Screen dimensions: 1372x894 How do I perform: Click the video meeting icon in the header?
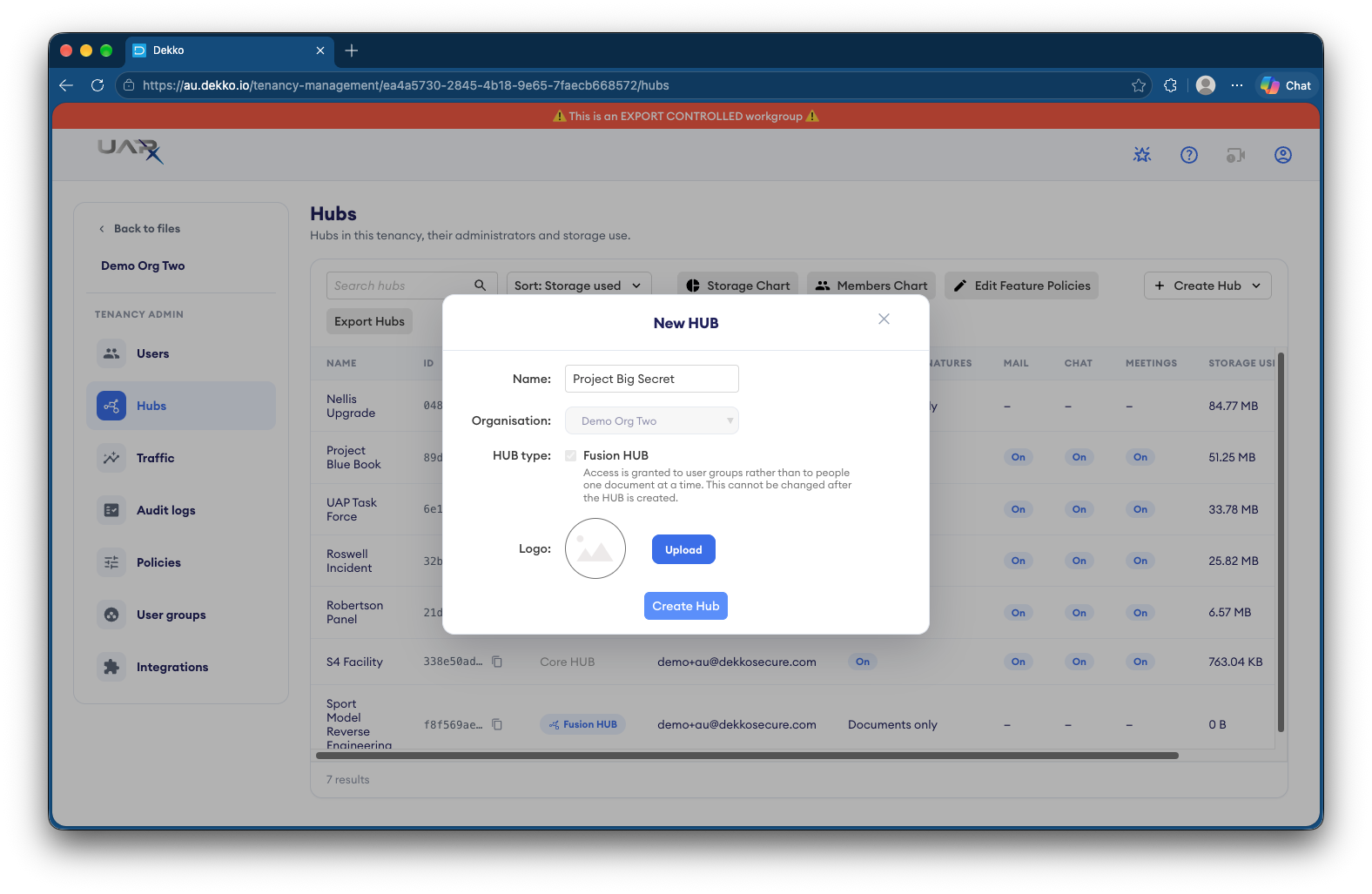[1236, 155]
